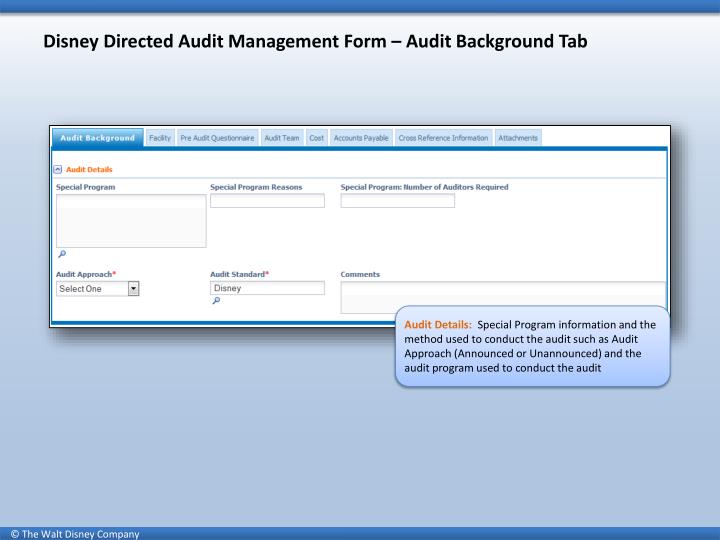Open the Accounts Payable tab
The width and height of the screenshot is (720, 540).
point(361,138)
